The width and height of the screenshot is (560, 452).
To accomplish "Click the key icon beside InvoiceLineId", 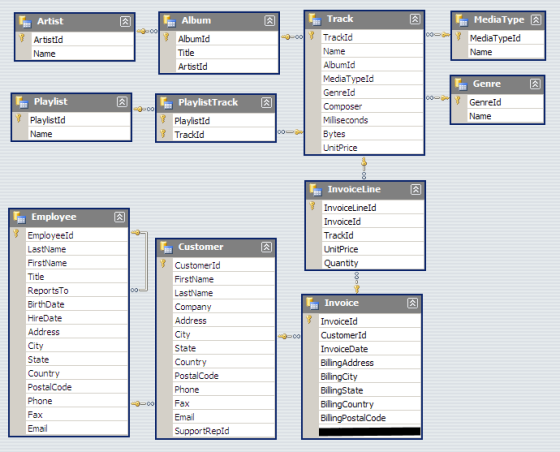I will (x=312, y=206).
